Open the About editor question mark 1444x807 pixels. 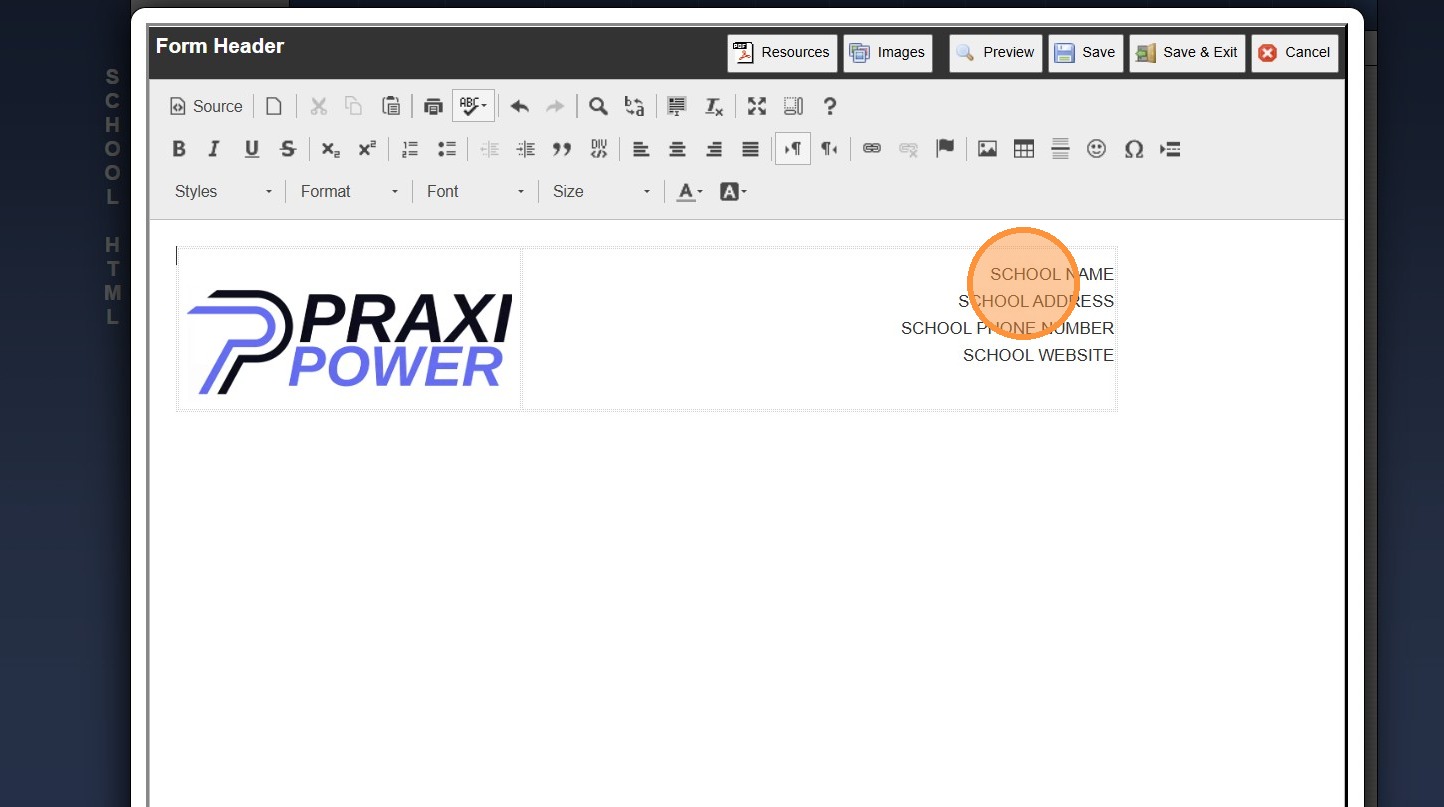coord(829,106)
